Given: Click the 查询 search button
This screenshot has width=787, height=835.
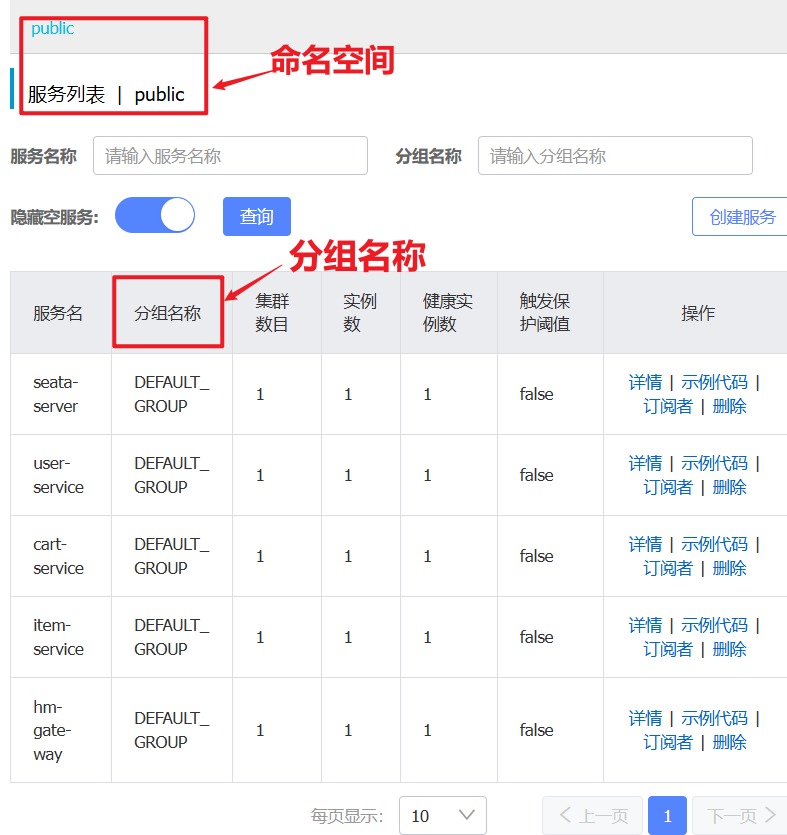Looking at the screenshot, I should (256, 216).
